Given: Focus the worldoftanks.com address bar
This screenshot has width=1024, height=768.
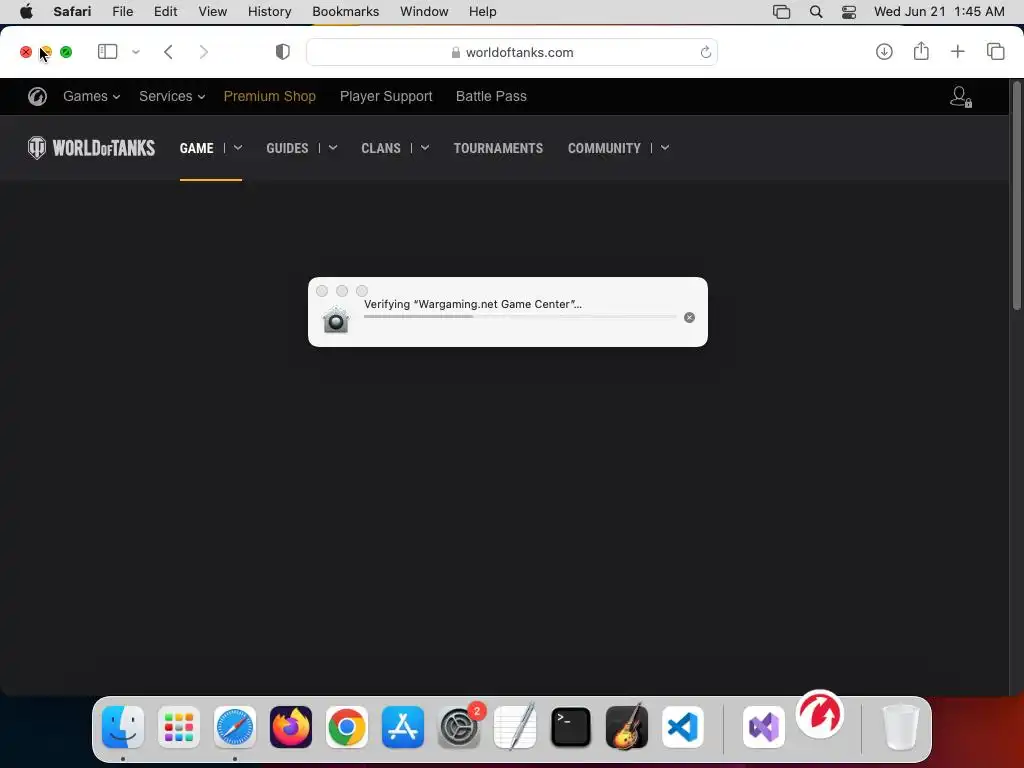Looking at the screenshot, I should [x=512, y=52].
